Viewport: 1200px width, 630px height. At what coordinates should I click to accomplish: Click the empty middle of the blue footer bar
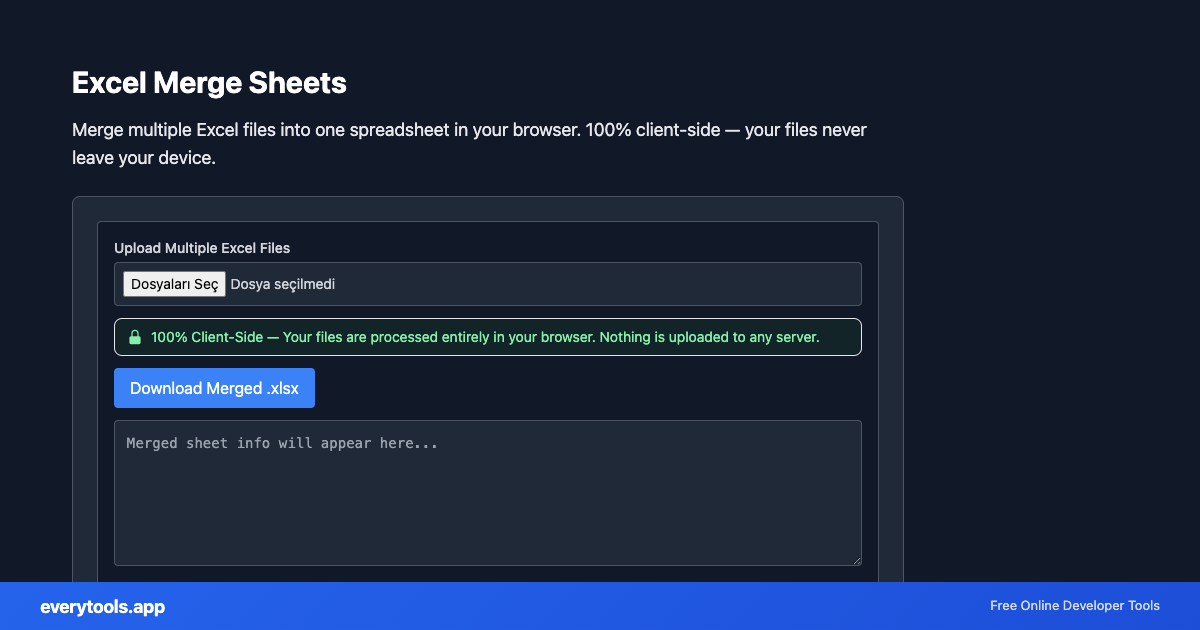pos(580,606)
